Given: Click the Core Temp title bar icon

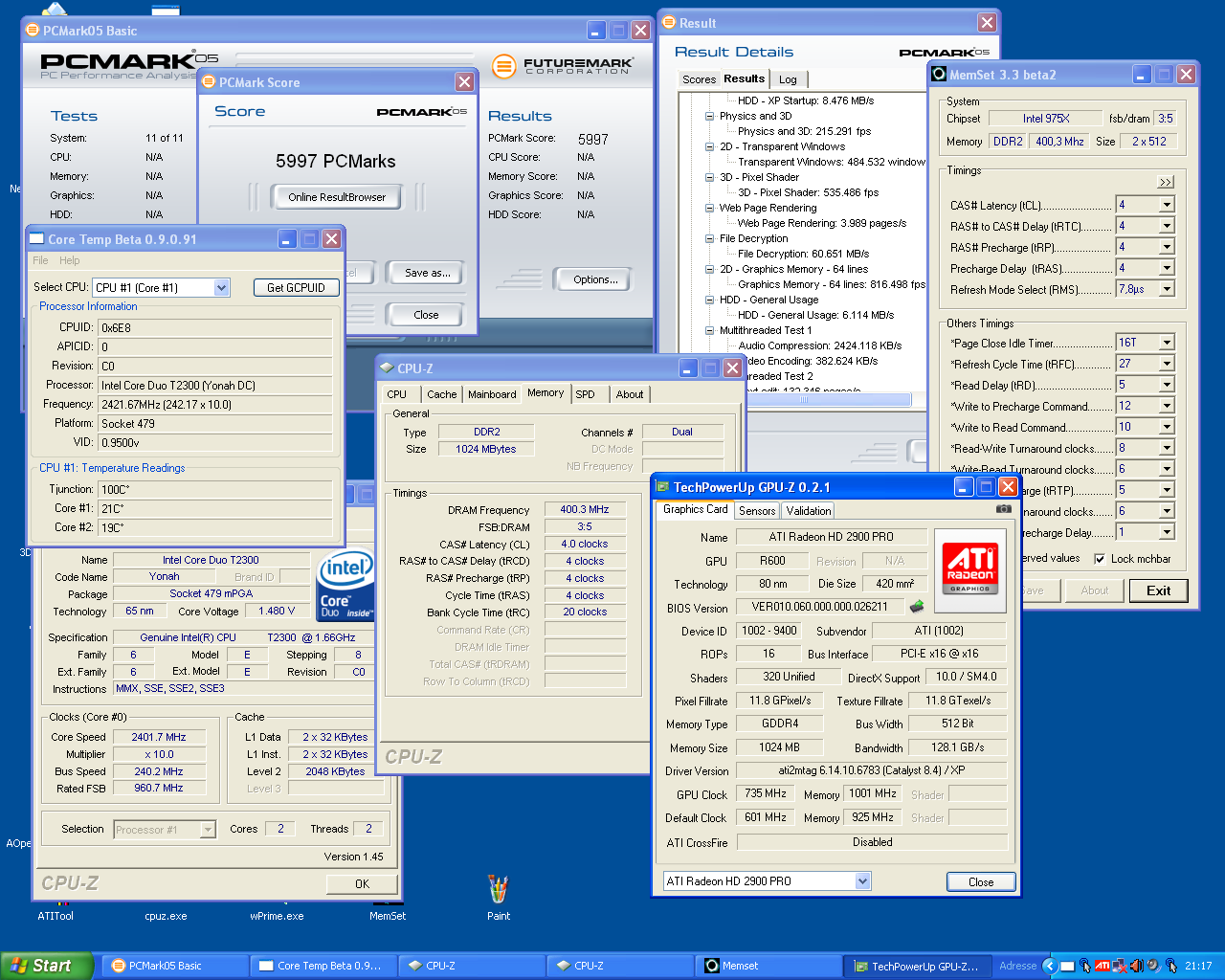Looking at the screenshot, I should pyautogui.click(x=36, y=238).
